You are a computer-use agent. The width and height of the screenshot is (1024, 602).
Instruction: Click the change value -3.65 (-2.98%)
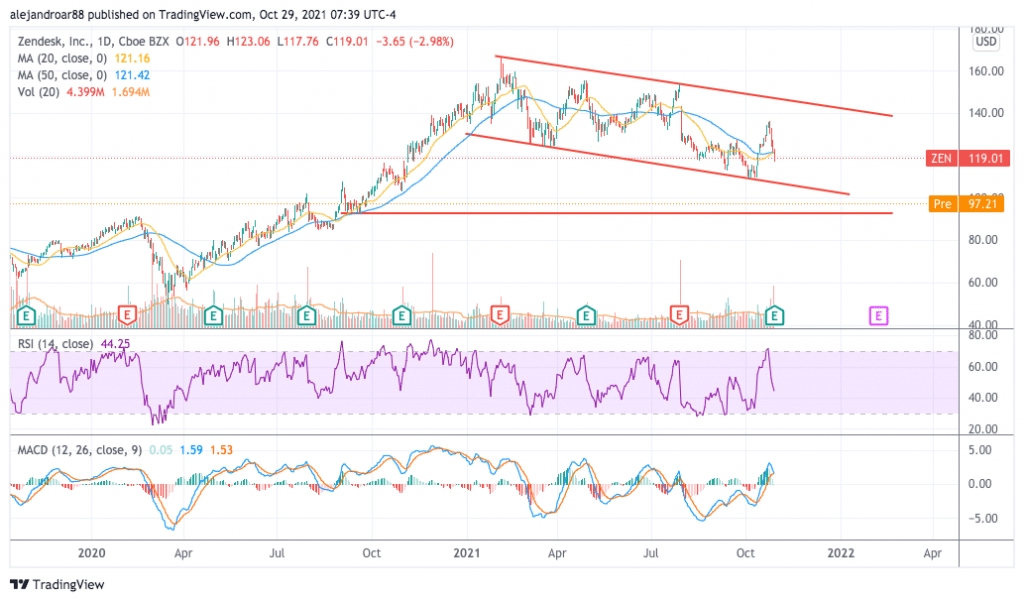click(x=415, y=41)
